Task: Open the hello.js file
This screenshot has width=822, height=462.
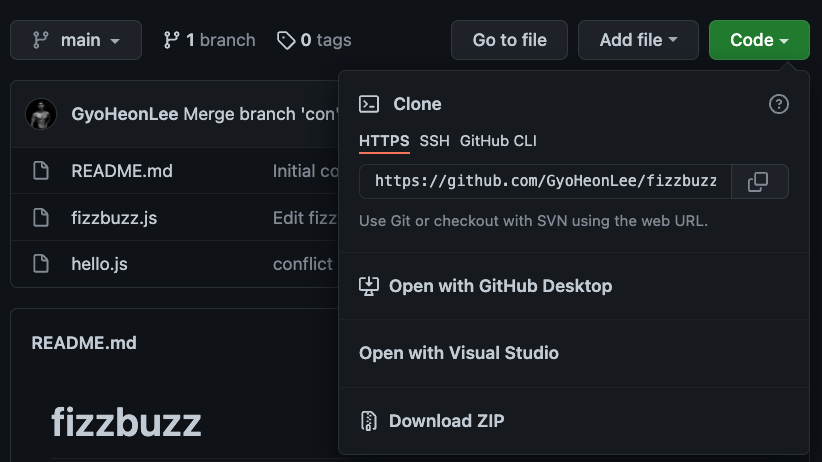Action: (x=100, y=264)
